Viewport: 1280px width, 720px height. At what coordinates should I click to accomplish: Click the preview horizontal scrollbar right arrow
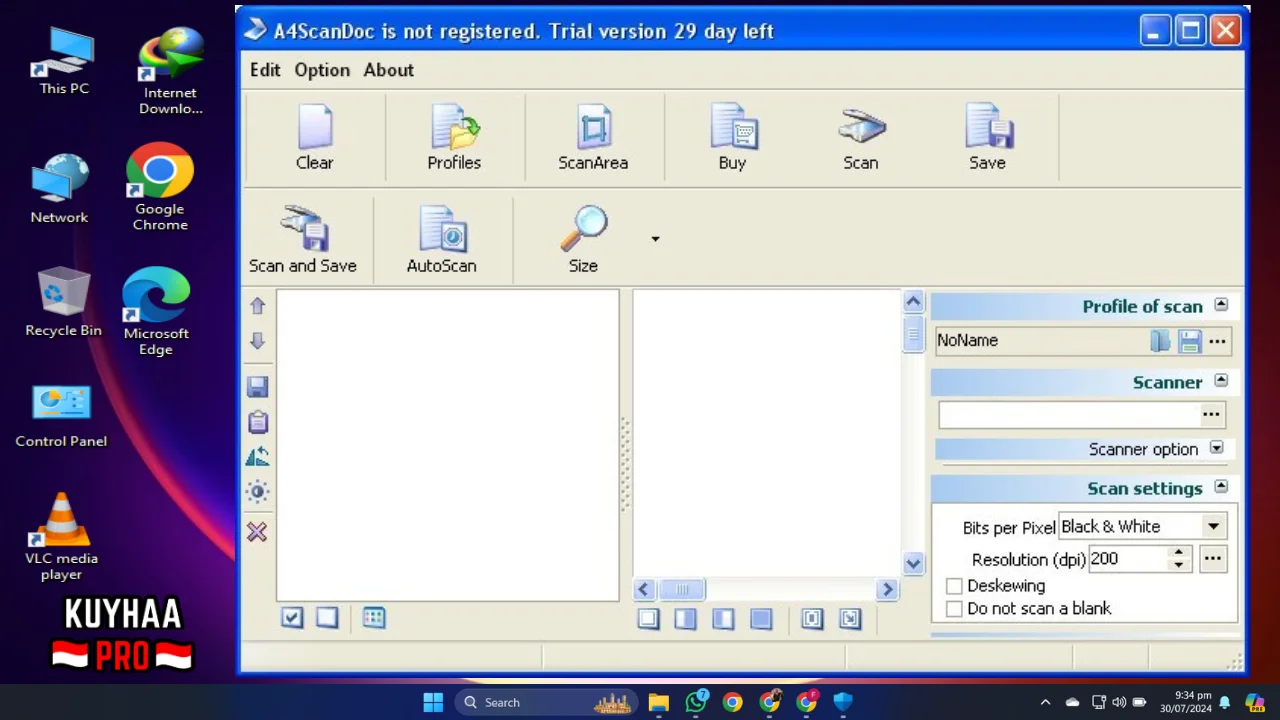[887, 590]
